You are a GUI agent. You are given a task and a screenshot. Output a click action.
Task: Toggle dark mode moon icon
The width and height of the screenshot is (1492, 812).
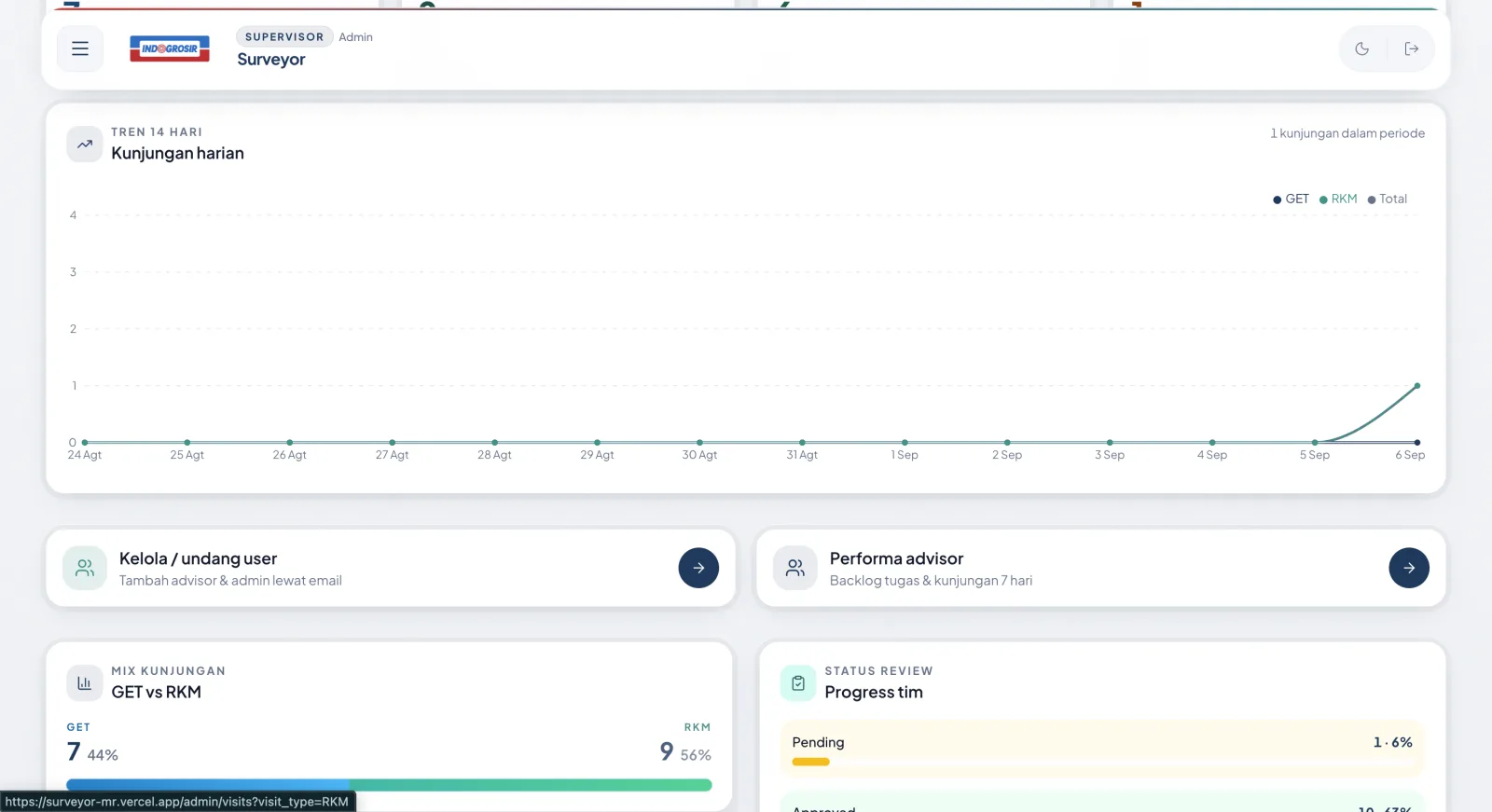(x=1362, y=48)
